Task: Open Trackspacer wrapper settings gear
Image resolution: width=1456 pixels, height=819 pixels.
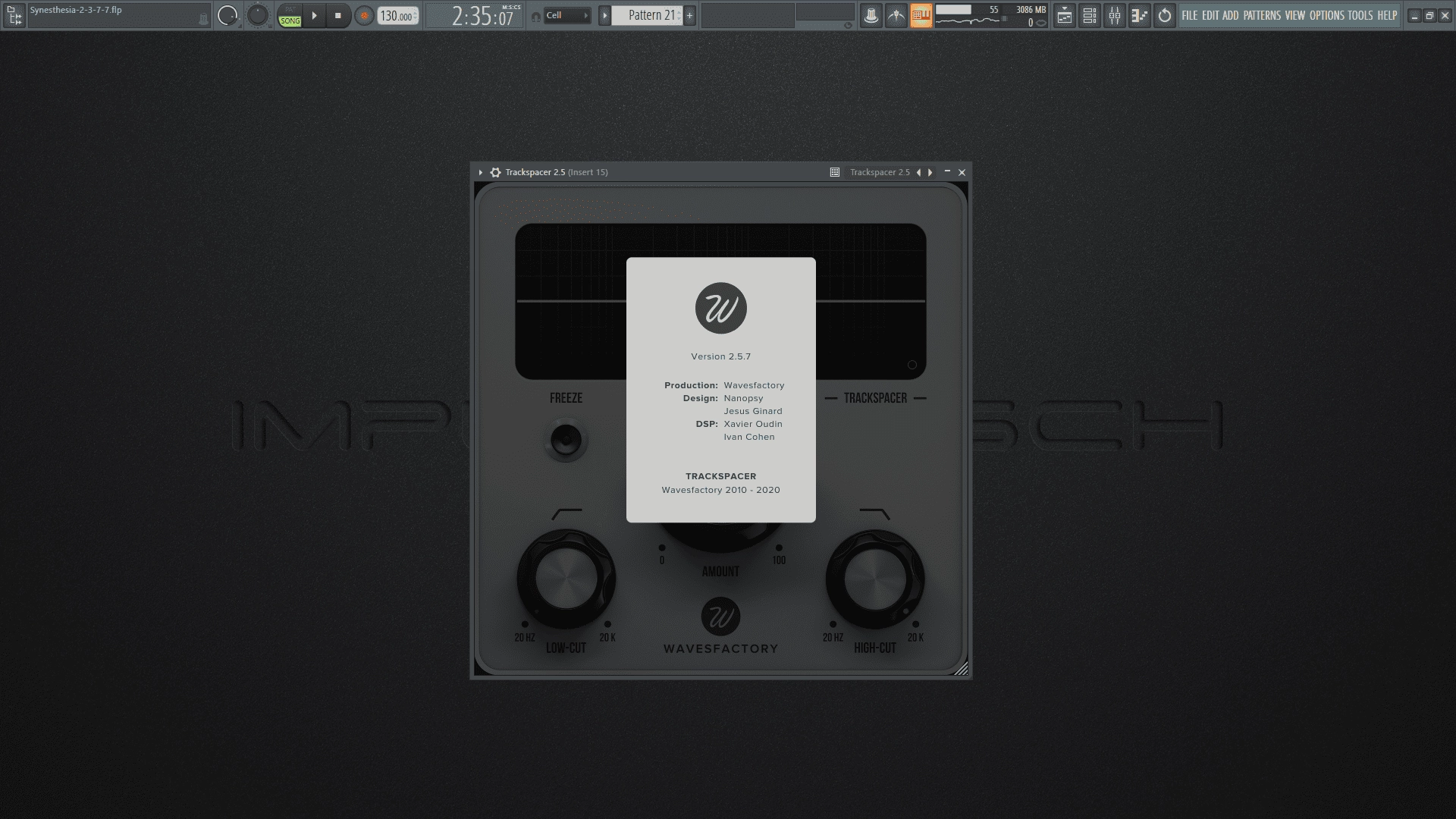Action: [x=495, y=172]
